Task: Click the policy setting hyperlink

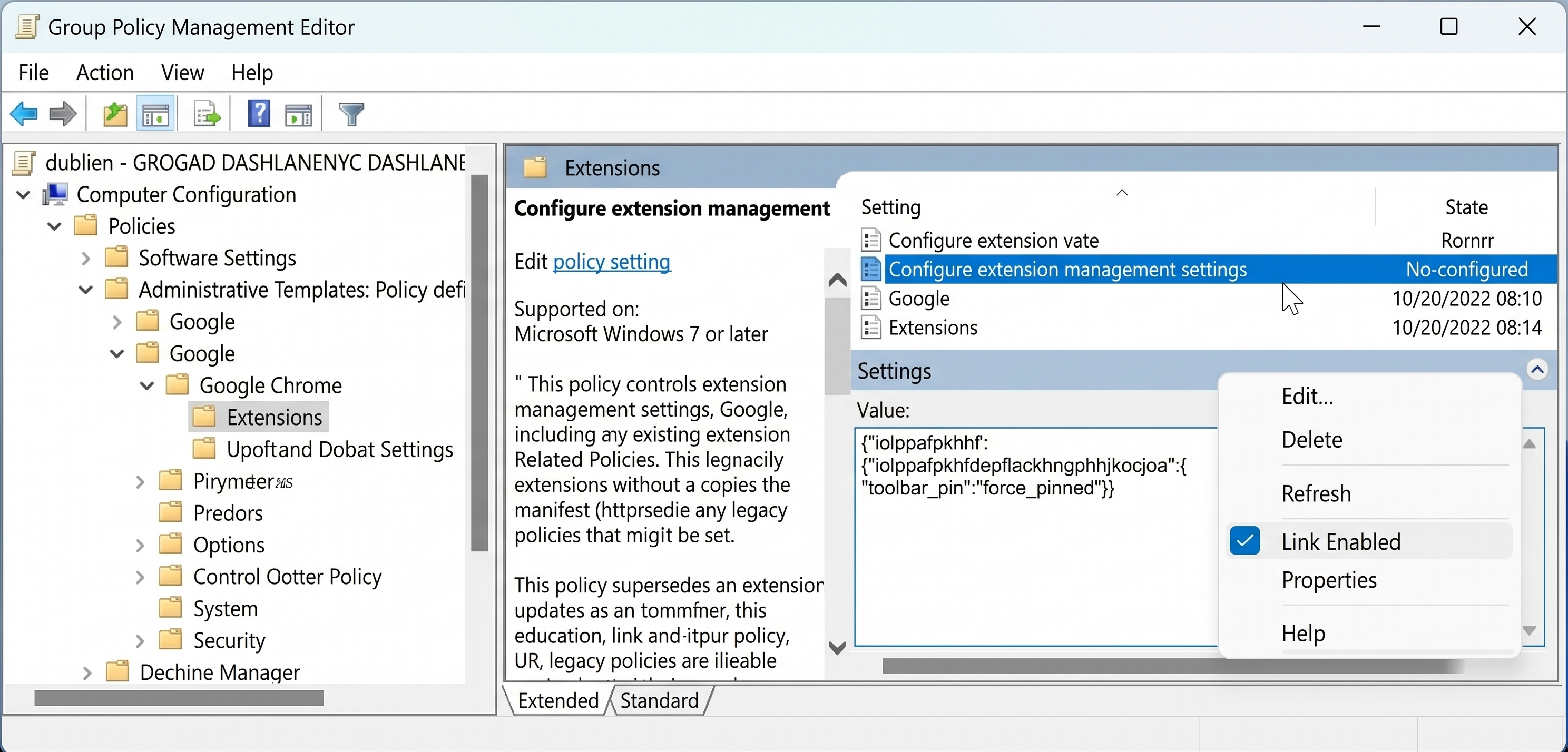Action: (x=612, y=261)
